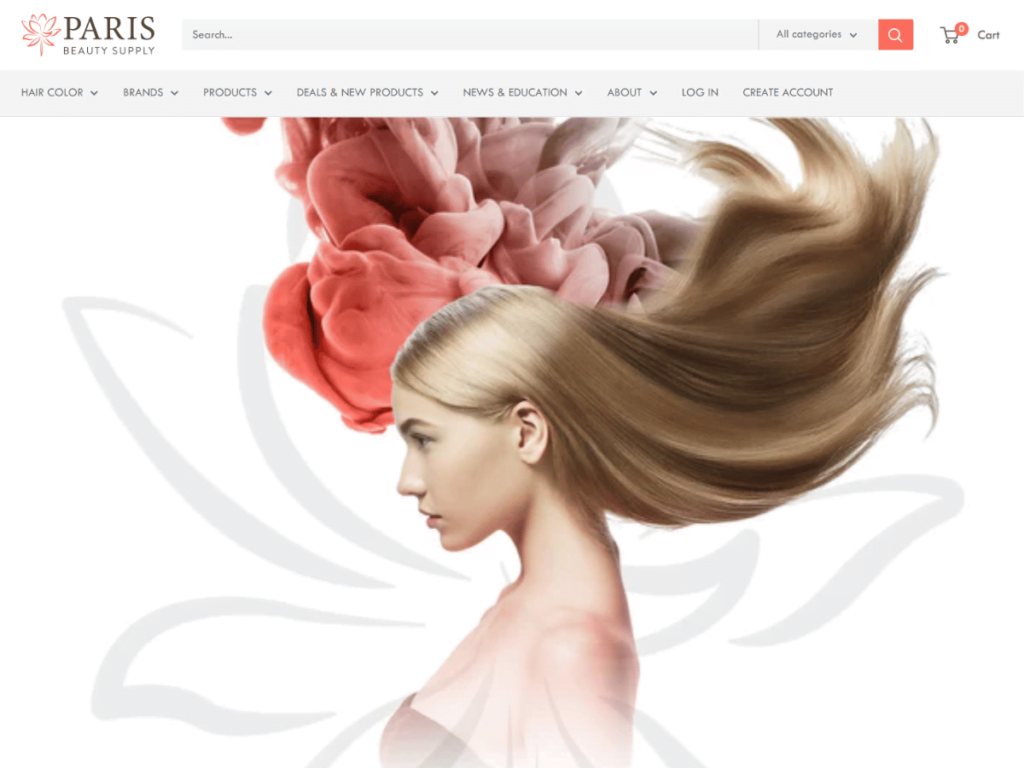Click the magnifying glass search button
The image size is (1024, 768).
point(895,35)
